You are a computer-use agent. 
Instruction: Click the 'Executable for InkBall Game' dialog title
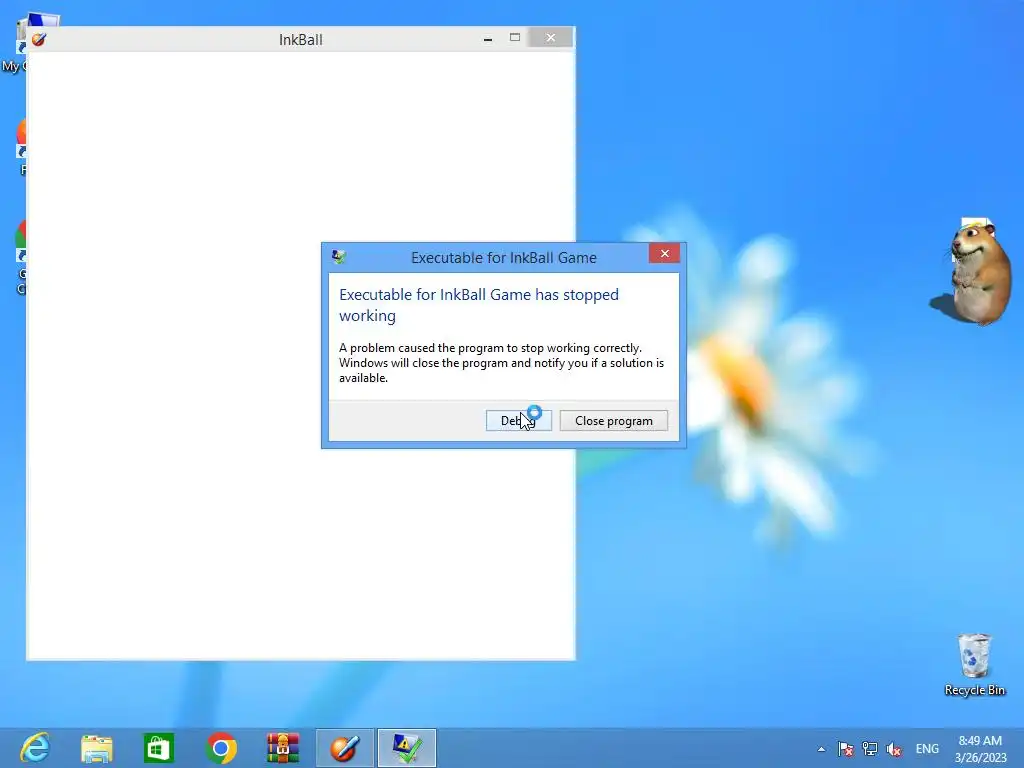[x=504, y=258]
